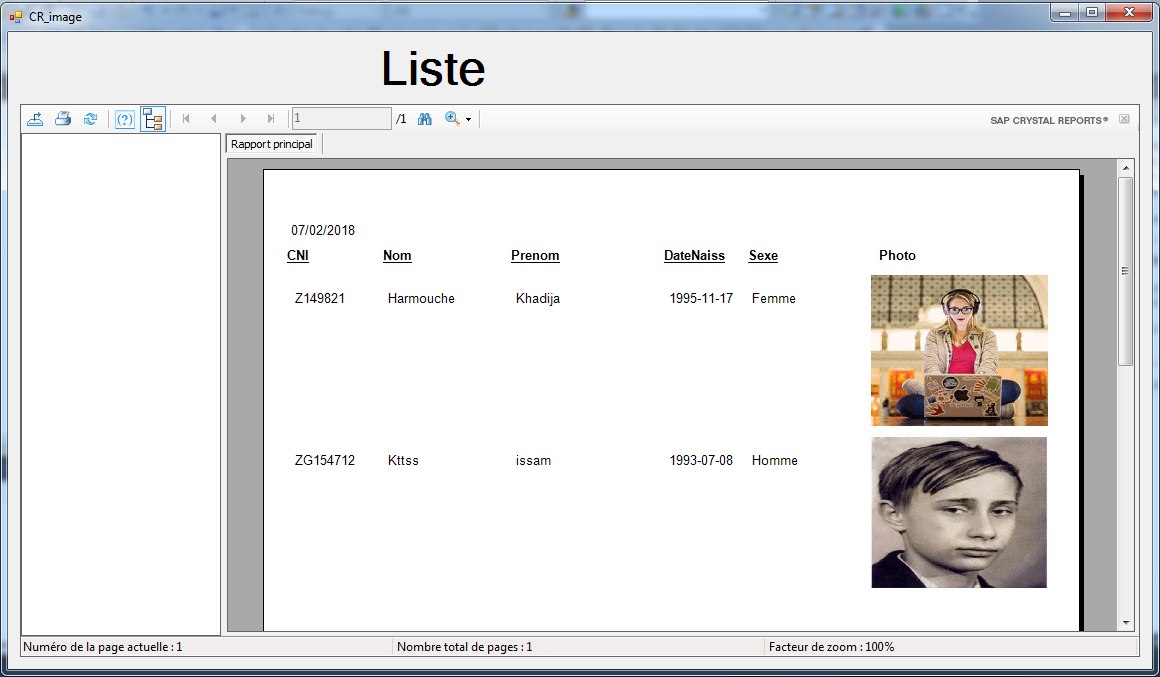Viewport: 1160px width, 677px height.
Task: Click issam's black-and-white portrait photo
Action: (960, 513)
